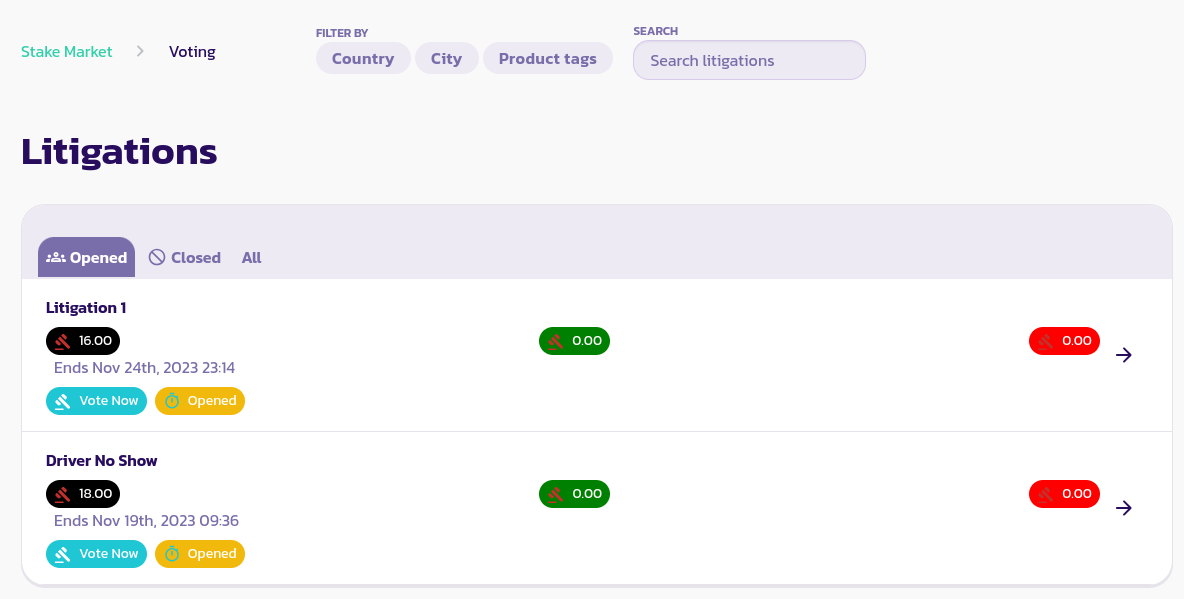
Task: Click green 0.00 votes badge for Litigation 1
Action: click(x=574, y=341)
